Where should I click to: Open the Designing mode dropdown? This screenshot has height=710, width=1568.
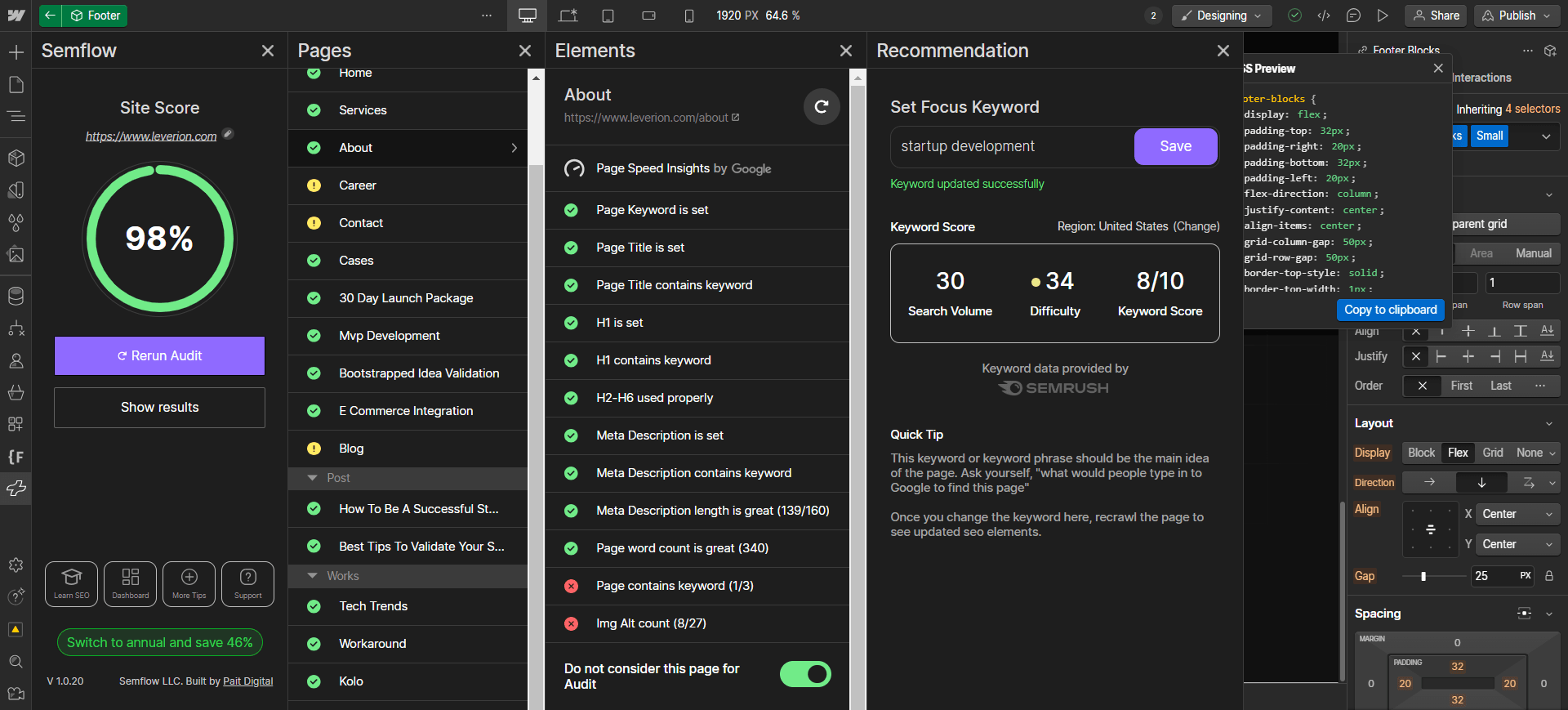(x=1222, y=16)
